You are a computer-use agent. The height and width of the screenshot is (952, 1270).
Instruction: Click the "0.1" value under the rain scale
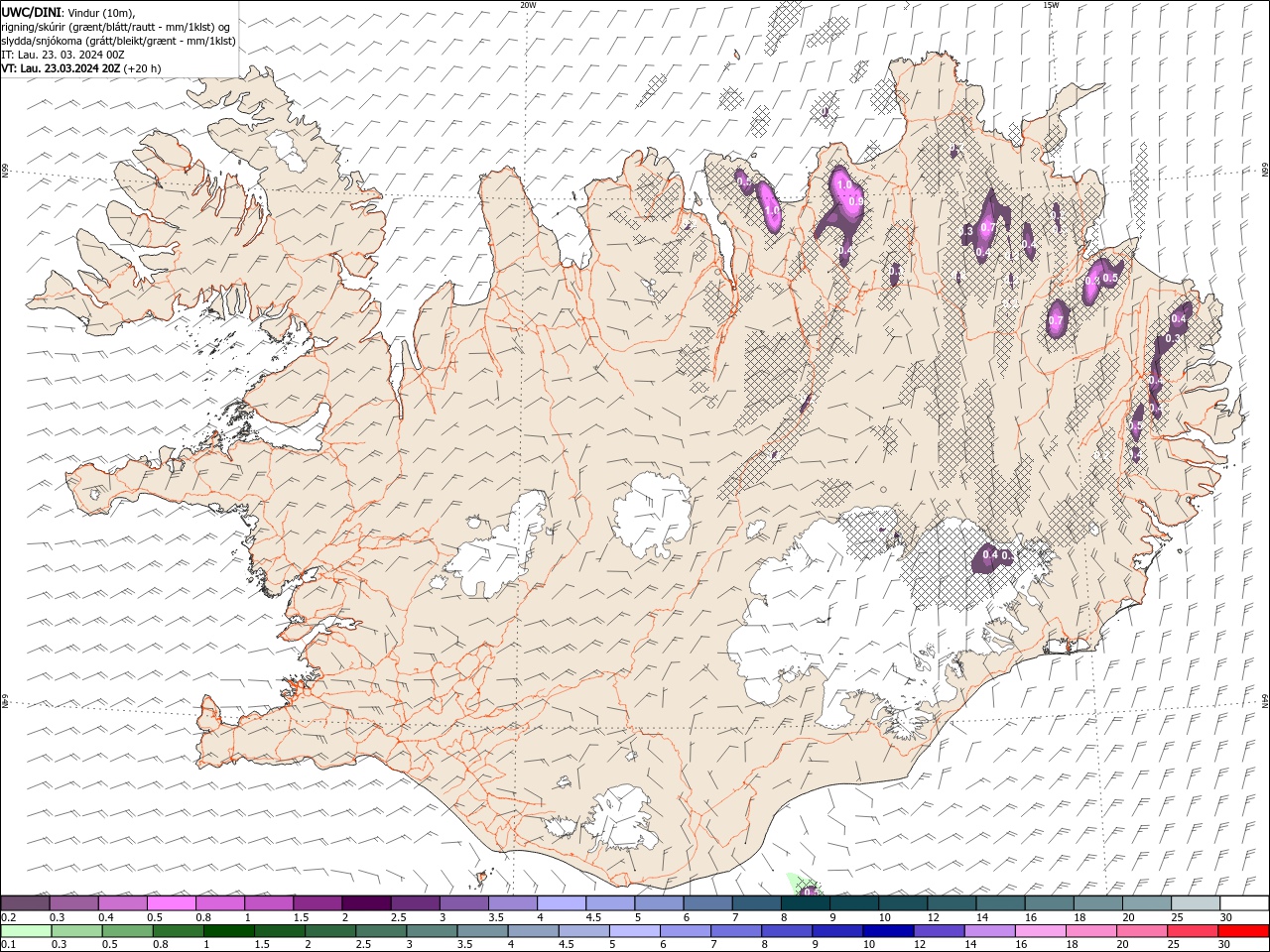coord(9,945)
